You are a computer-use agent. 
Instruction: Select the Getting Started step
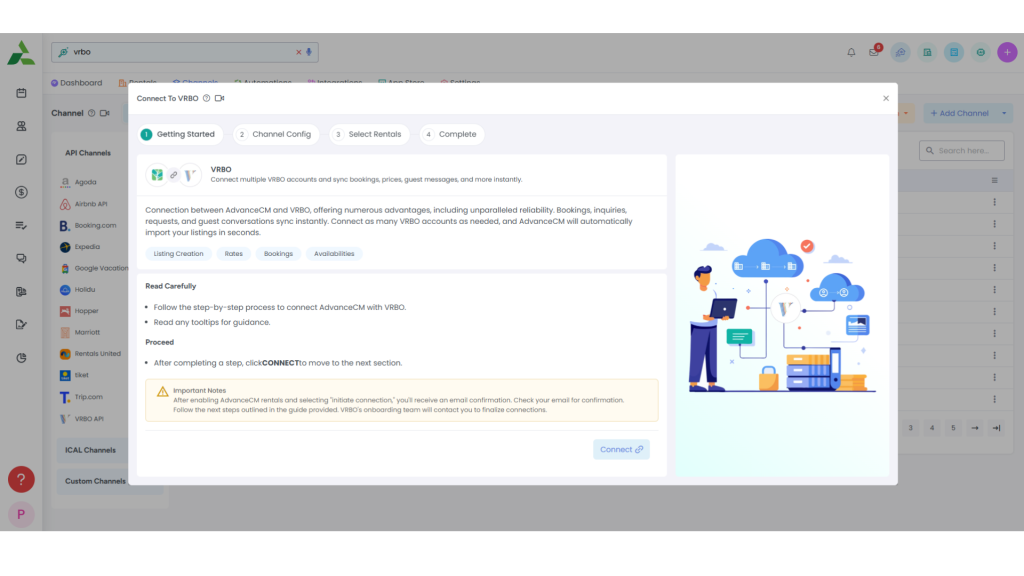click(x=180, y=135)
